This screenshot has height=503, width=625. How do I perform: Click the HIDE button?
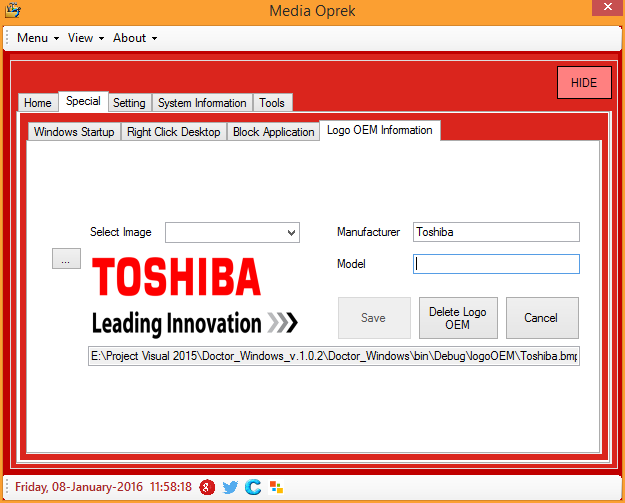(x=584, y=83)
